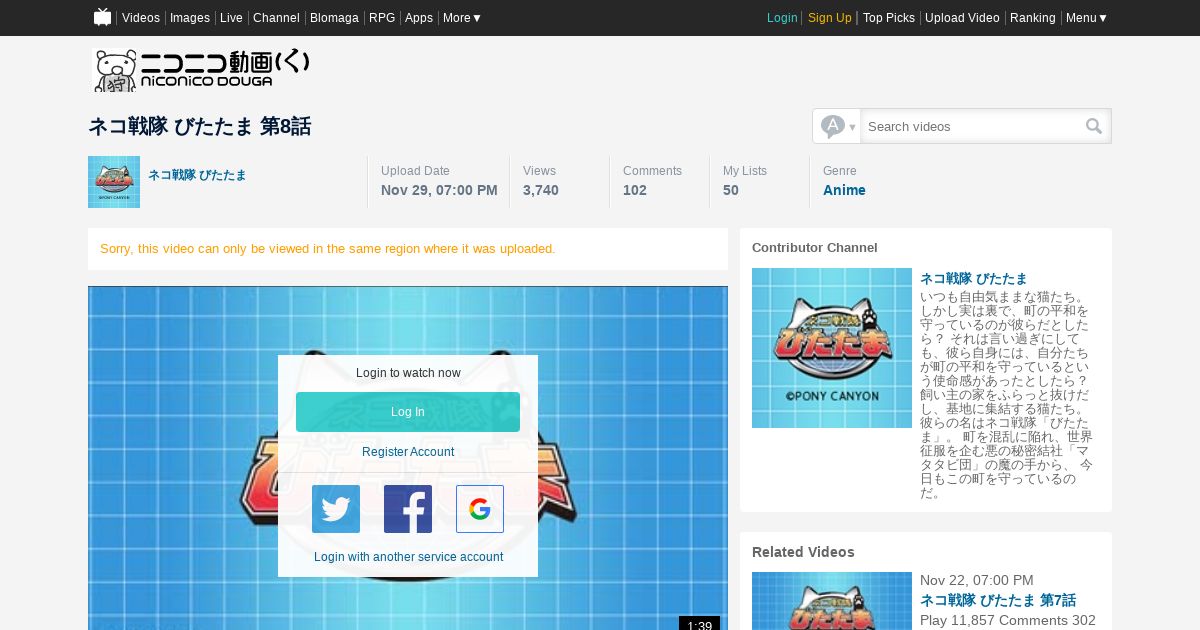Open the Contributor Channel large thumbnail
The width and height of the screenshot is (1200, 630).
[832, 348]
